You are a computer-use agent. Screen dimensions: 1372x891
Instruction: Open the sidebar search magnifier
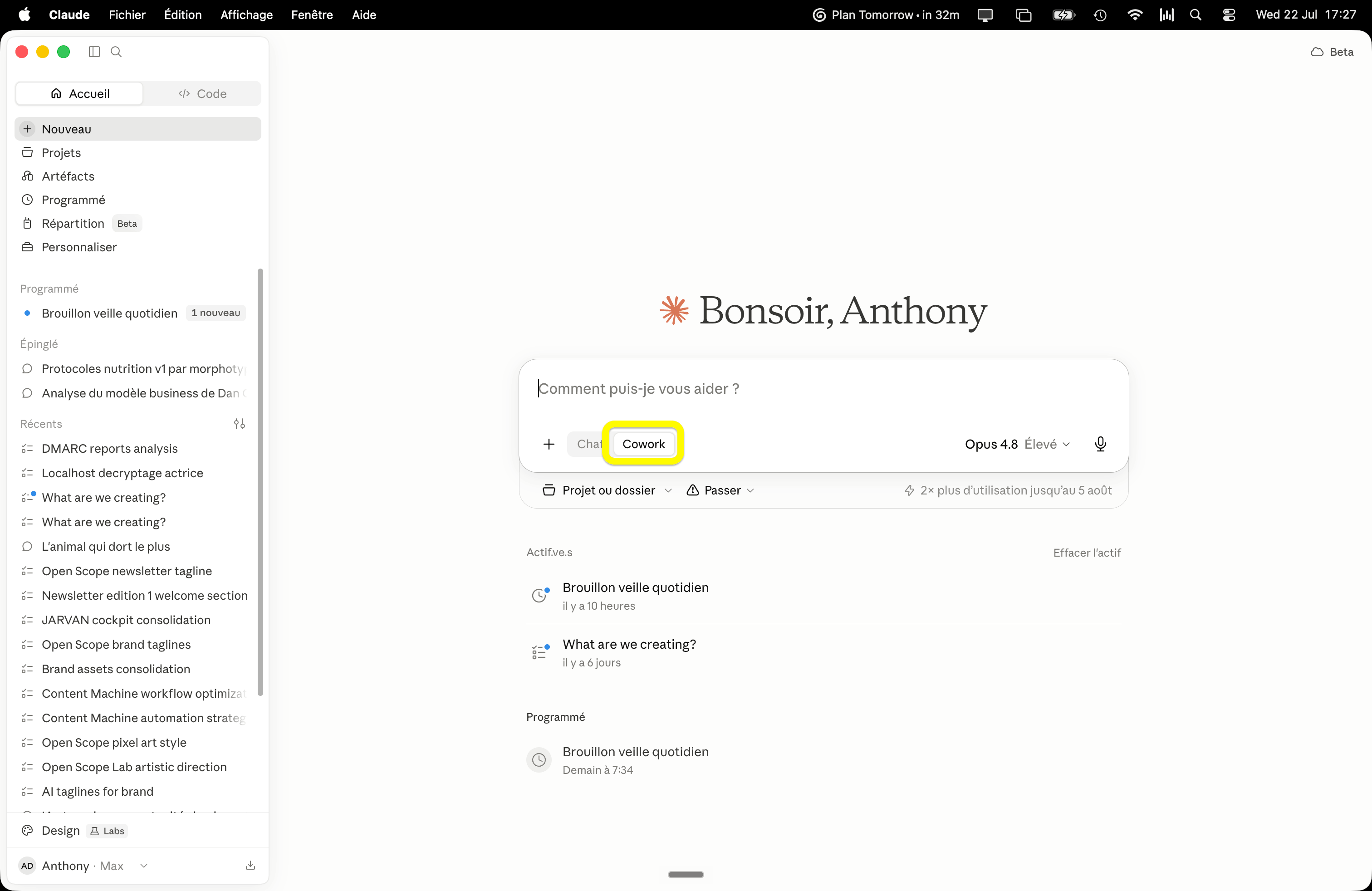[116, 52]
